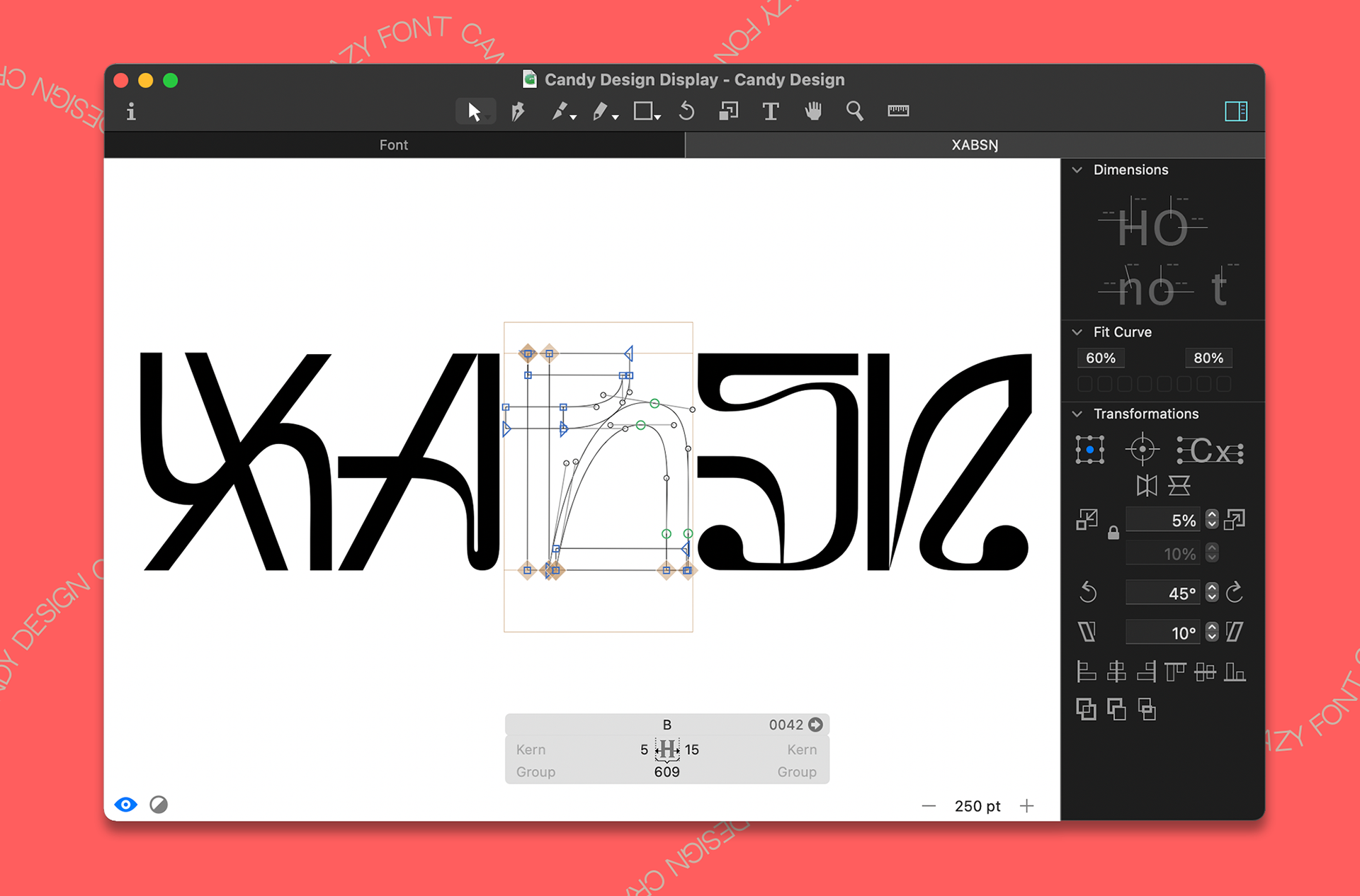Edit the 10° slant field
The image size is (1360, 896).
coord(1164,632)
